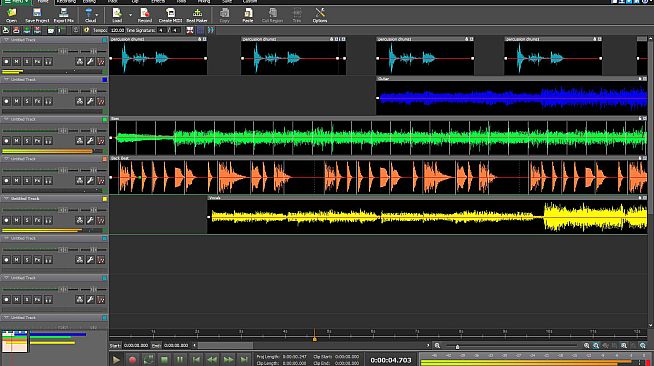
Task: Mute the Back Beat track with M
Action: point(16,180)
